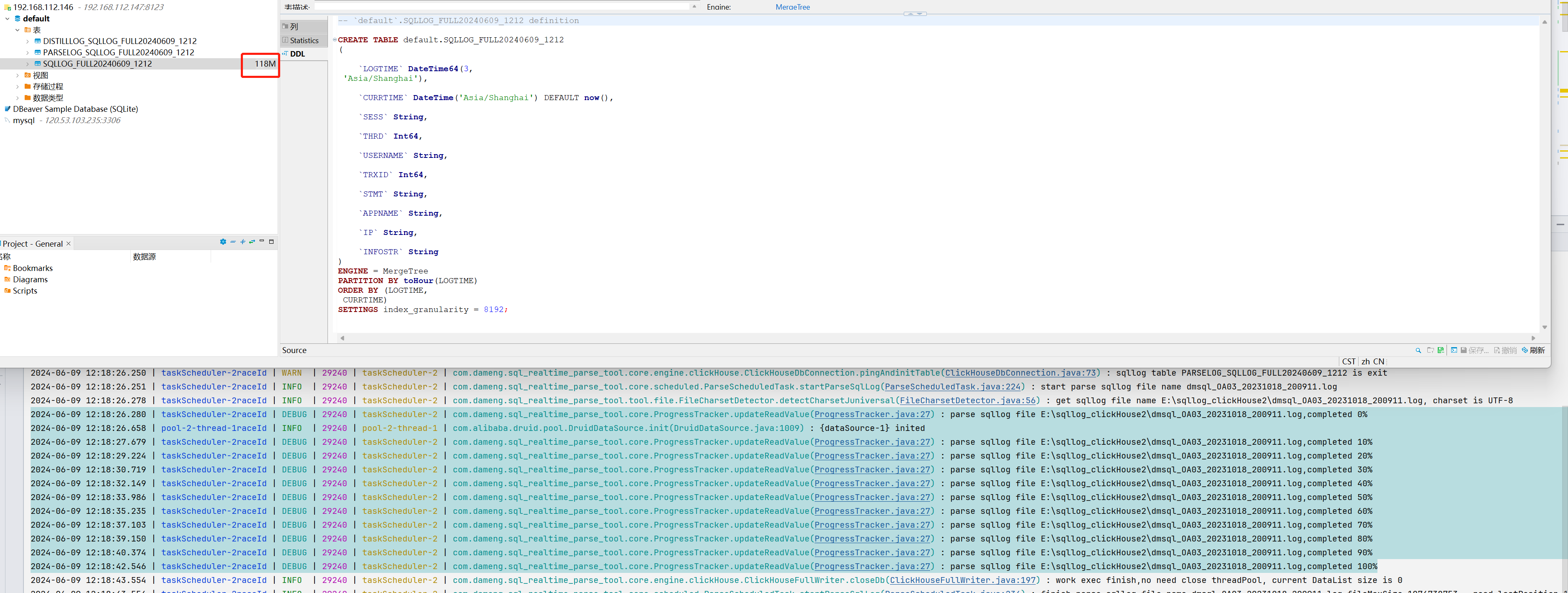Open the SQL console icon
Image resolution: width=1568 pixels, height=593 pixels.
[1454, 350]
